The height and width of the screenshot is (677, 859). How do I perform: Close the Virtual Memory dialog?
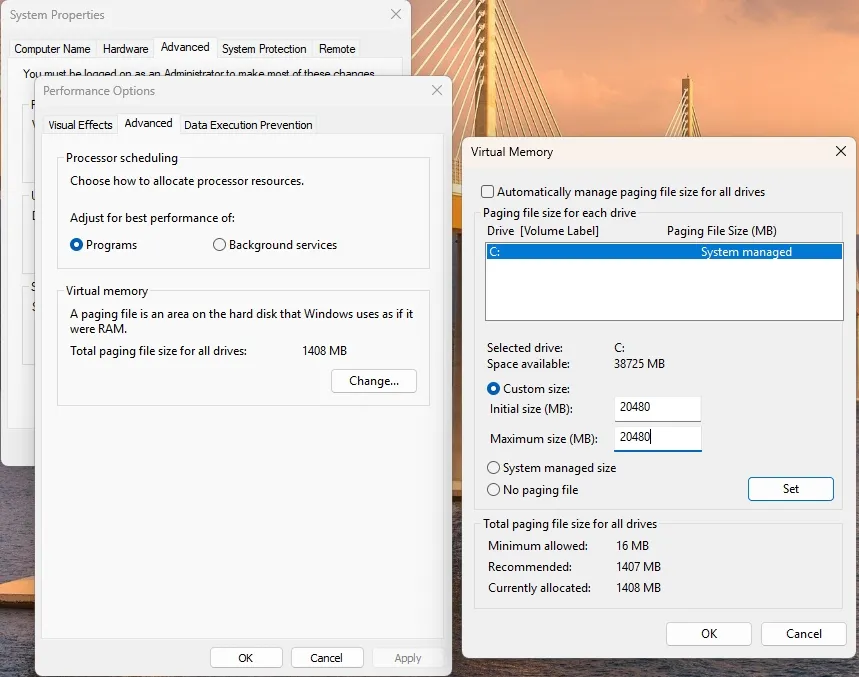click(x=840, y=151)
